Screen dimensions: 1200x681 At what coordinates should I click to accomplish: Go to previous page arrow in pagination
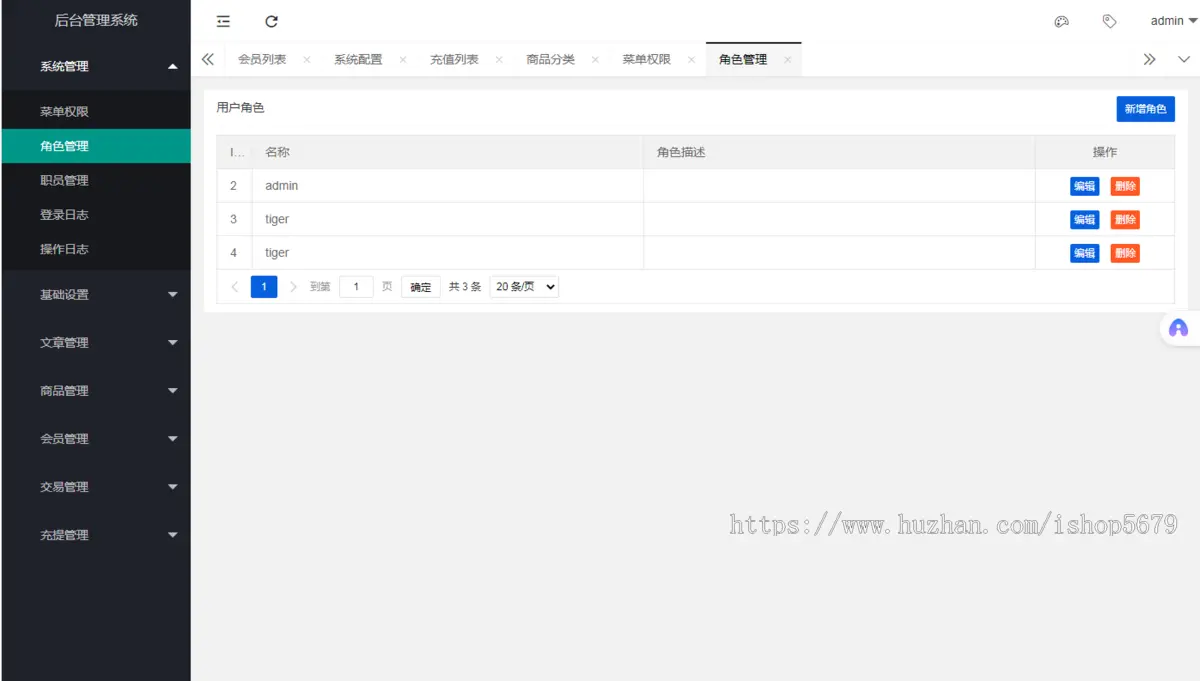pos(234,287)
